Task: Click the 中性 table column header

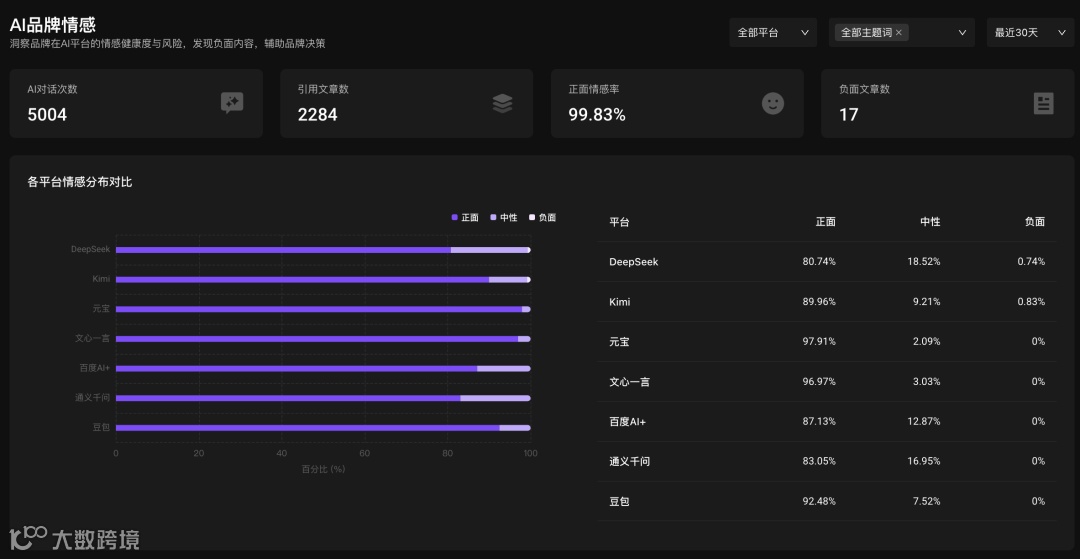Action: (x=931, y=222)
